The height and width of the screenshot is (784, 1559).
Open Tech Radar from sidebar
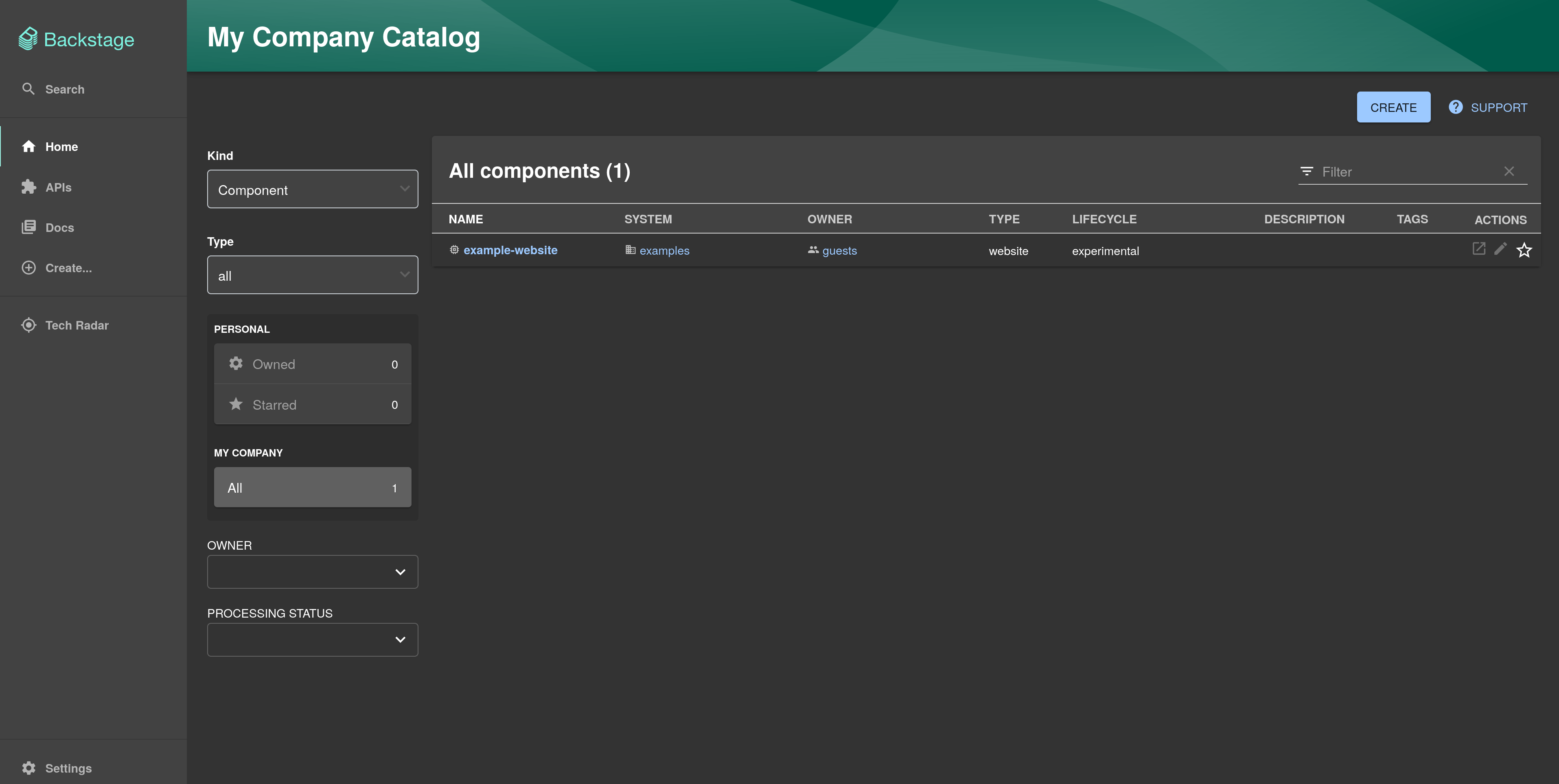pyautogui.click(x=76, y=325)
